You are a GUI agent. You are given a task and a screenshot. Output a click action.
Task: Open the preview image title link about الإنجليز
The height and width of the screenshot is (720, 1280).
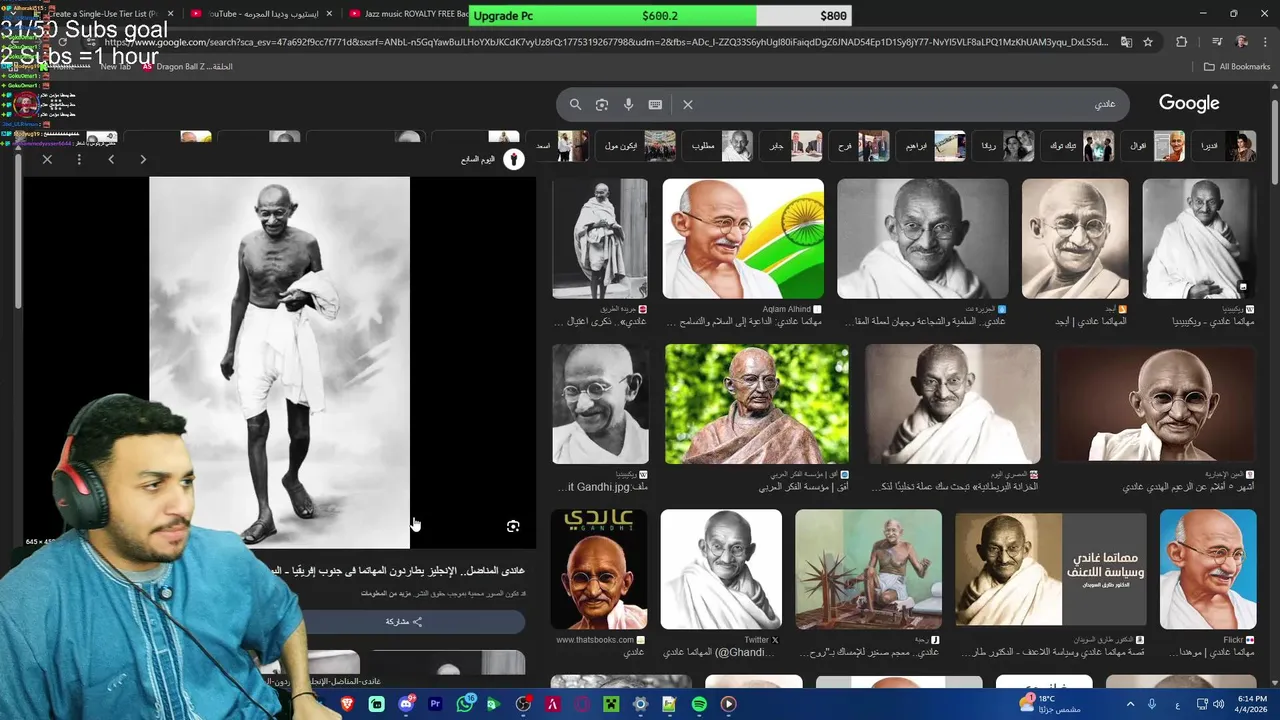398,570
